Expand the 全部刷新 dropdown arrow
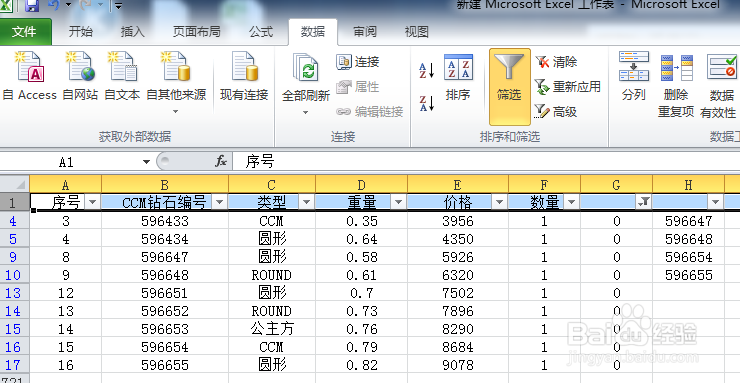Screen dimensions: 740x383 pyautogui.click(x=305, y=112)
